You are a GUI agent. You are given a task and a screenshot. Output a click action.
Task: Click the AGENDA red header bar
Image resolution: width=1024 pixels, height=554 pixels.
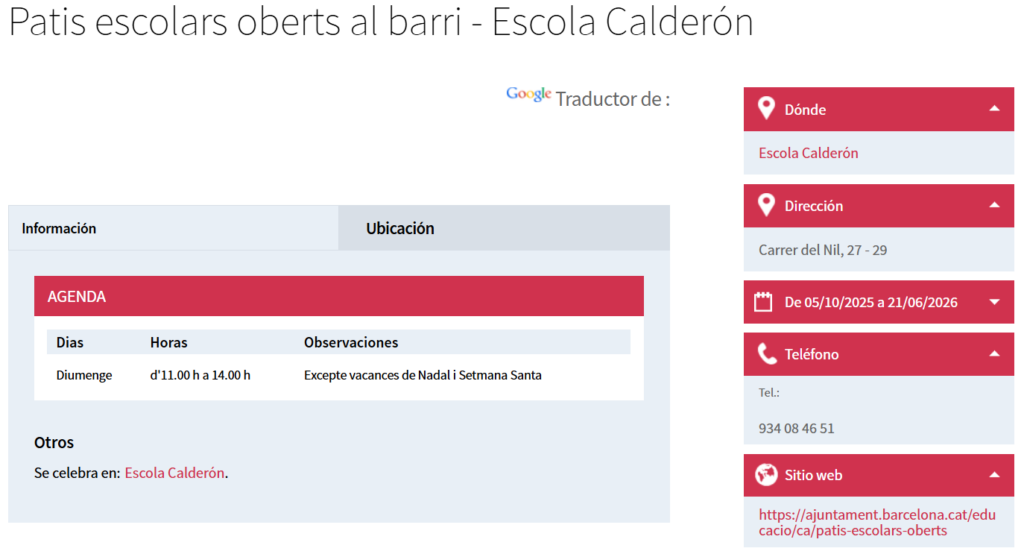tap(338, 297)
